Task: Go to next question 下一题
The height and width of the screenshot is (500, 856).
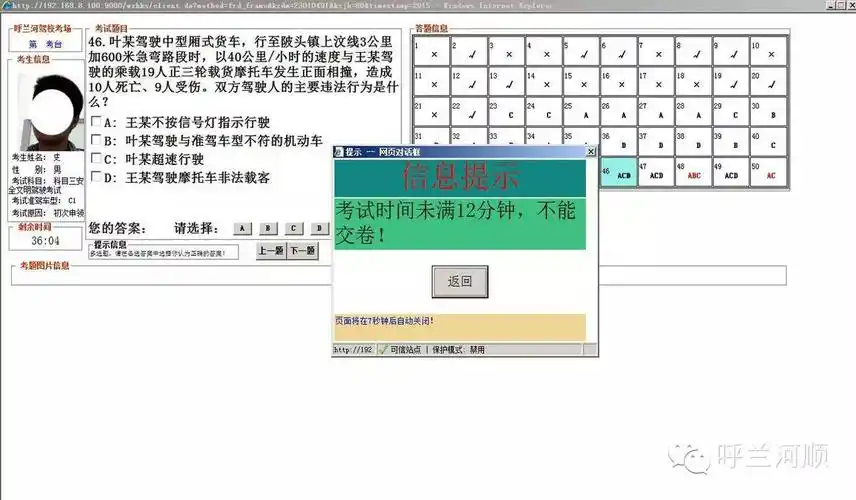Action: pos(302,251)
